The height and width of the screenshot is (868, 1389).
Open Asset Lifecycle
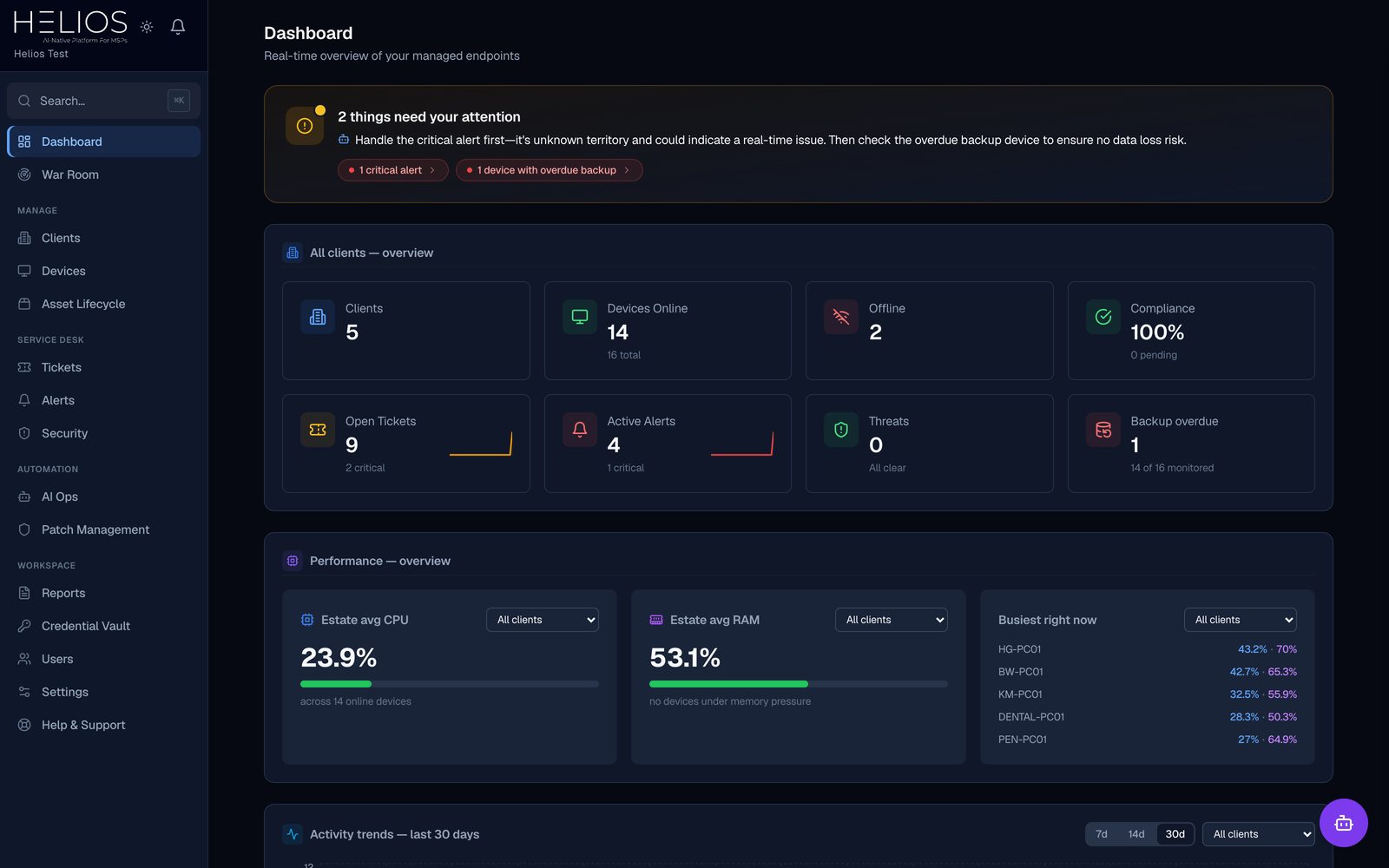click(103, 304)
